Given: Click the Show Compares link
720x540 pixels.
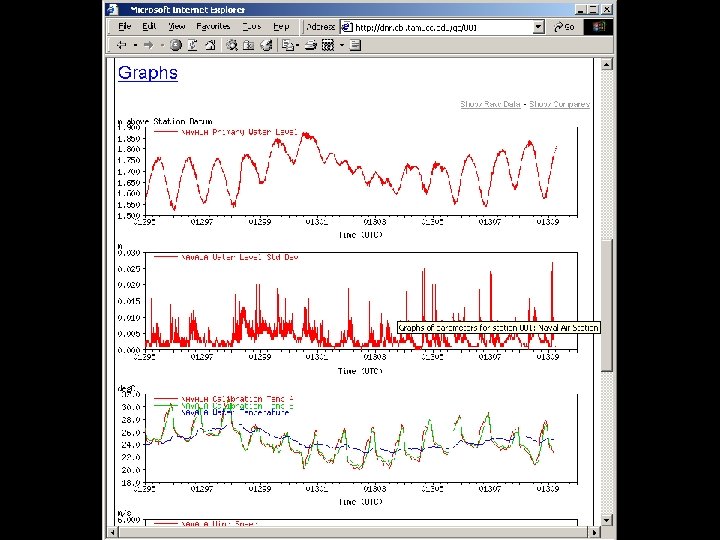Looking at the screenshot, I should tap(559, 104).
